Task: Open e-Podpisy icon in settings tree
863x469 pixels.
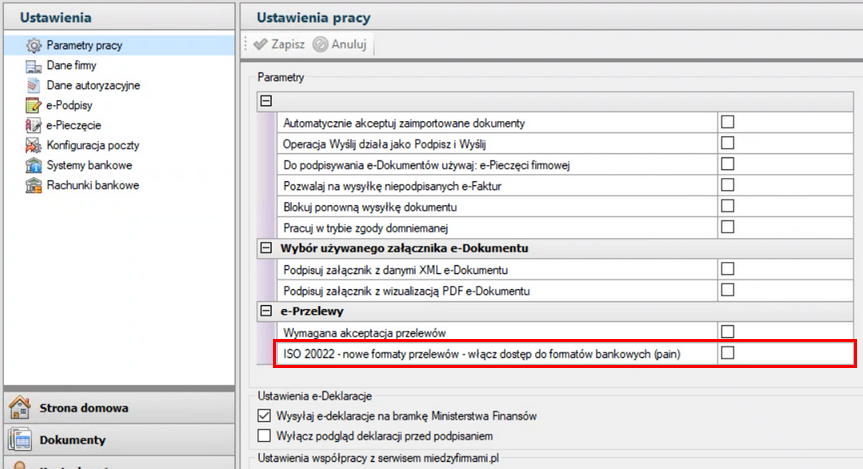Action: [x=33, y=105]
